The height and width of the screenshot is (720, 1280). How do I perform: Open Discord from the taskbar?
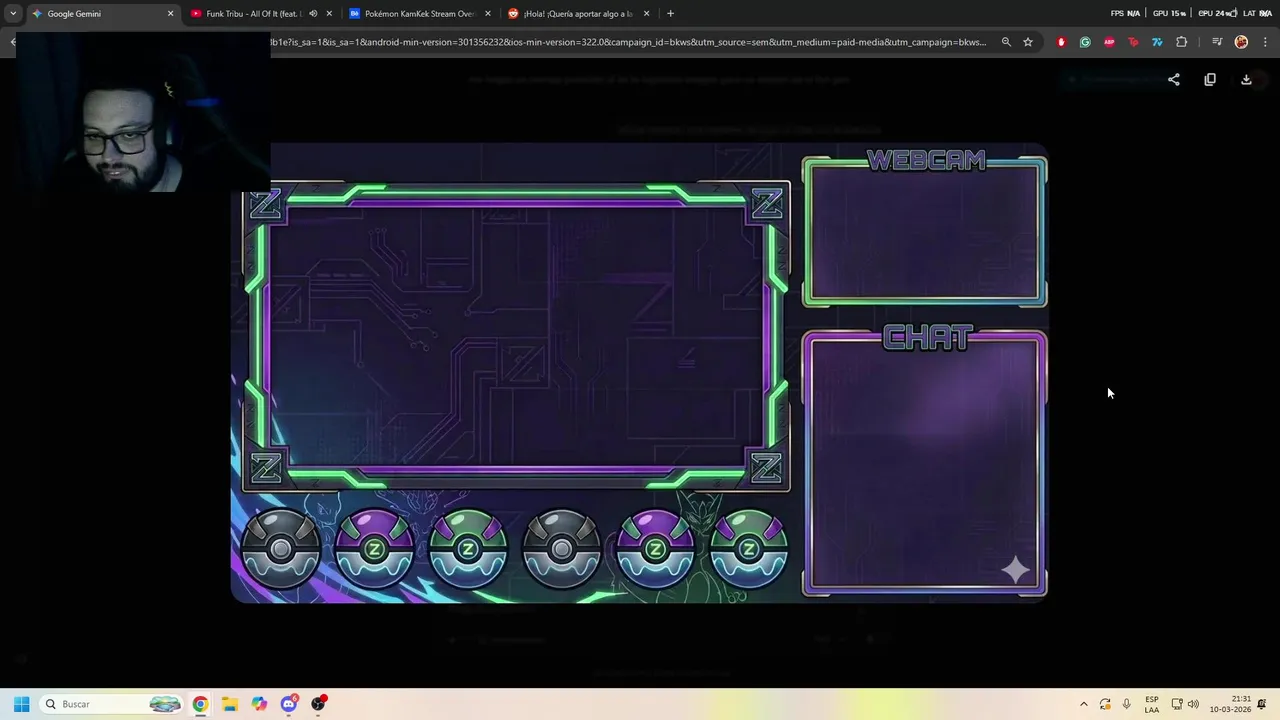tap(289, 704)
